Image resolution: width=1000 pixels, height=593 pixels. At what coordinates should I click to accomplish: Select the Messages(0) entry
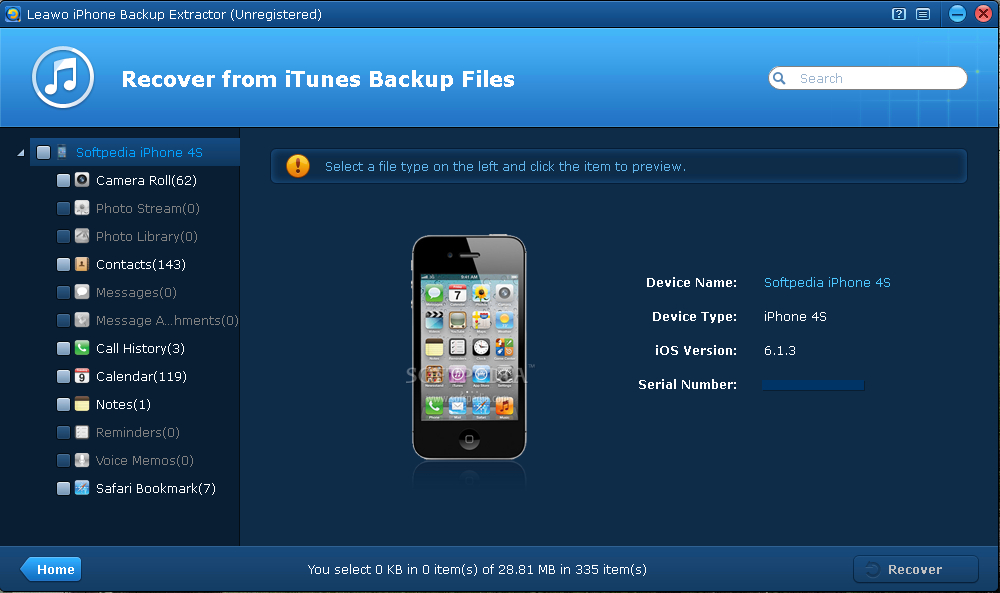coord(136,293)
